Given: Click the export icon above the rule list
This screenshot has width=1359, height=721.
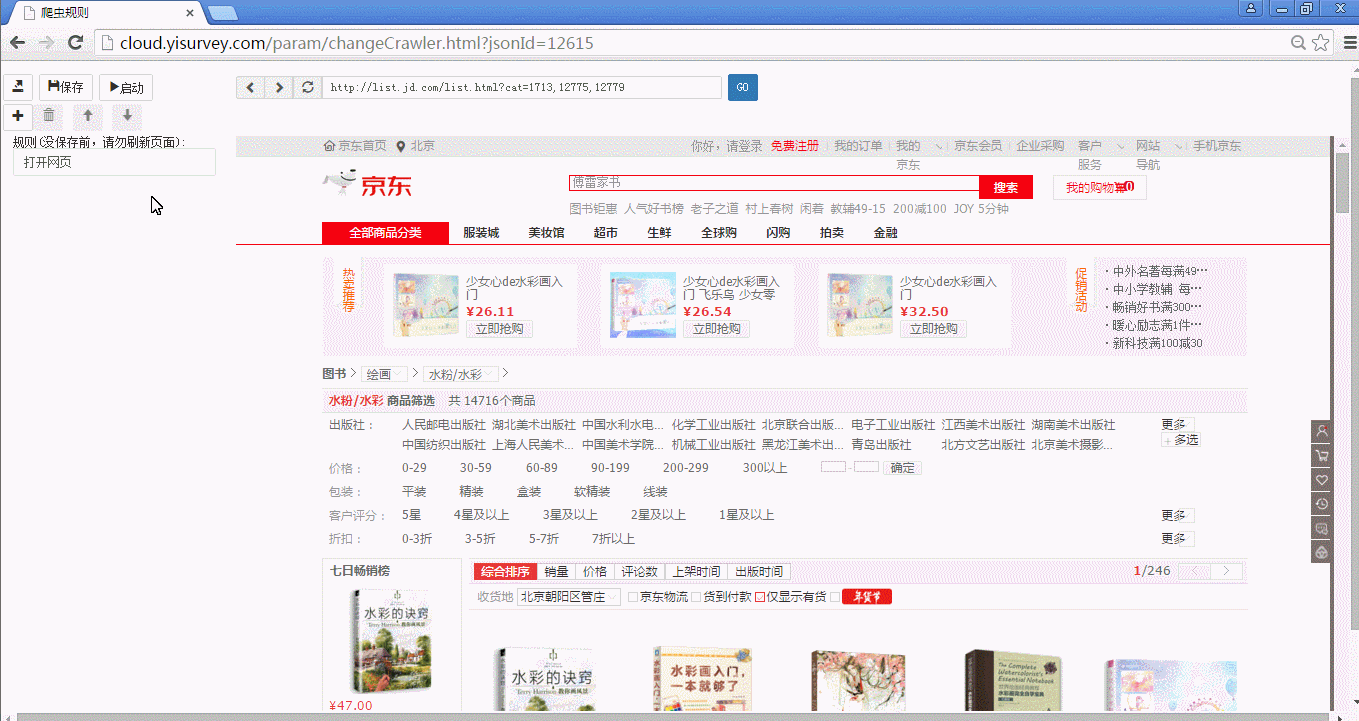Looking at the screenshot, I should point(18,87).
